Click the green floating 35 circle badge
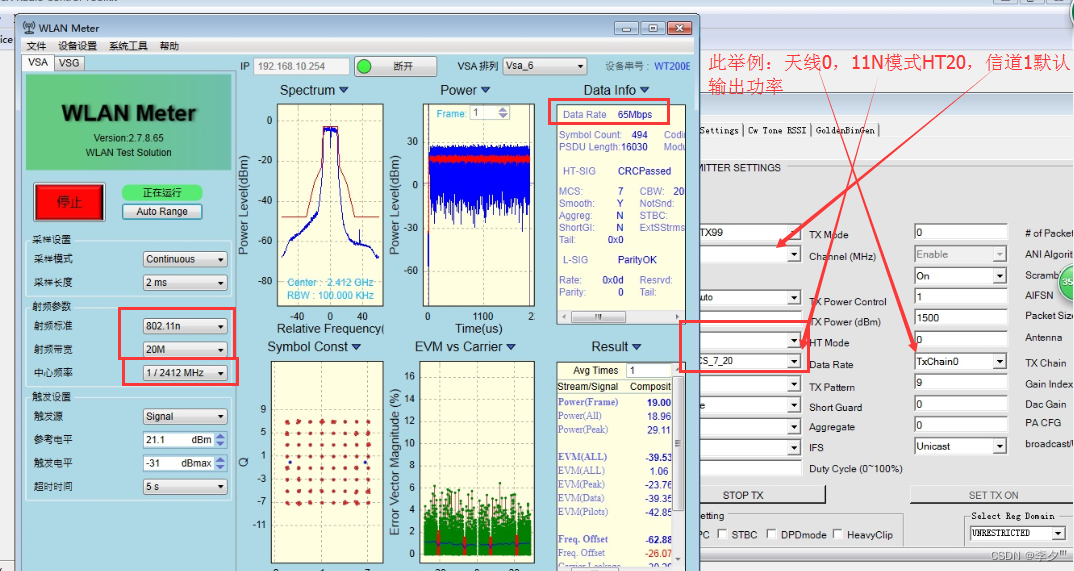The width and height of the screenshot is (1074, 571). 1067,282
